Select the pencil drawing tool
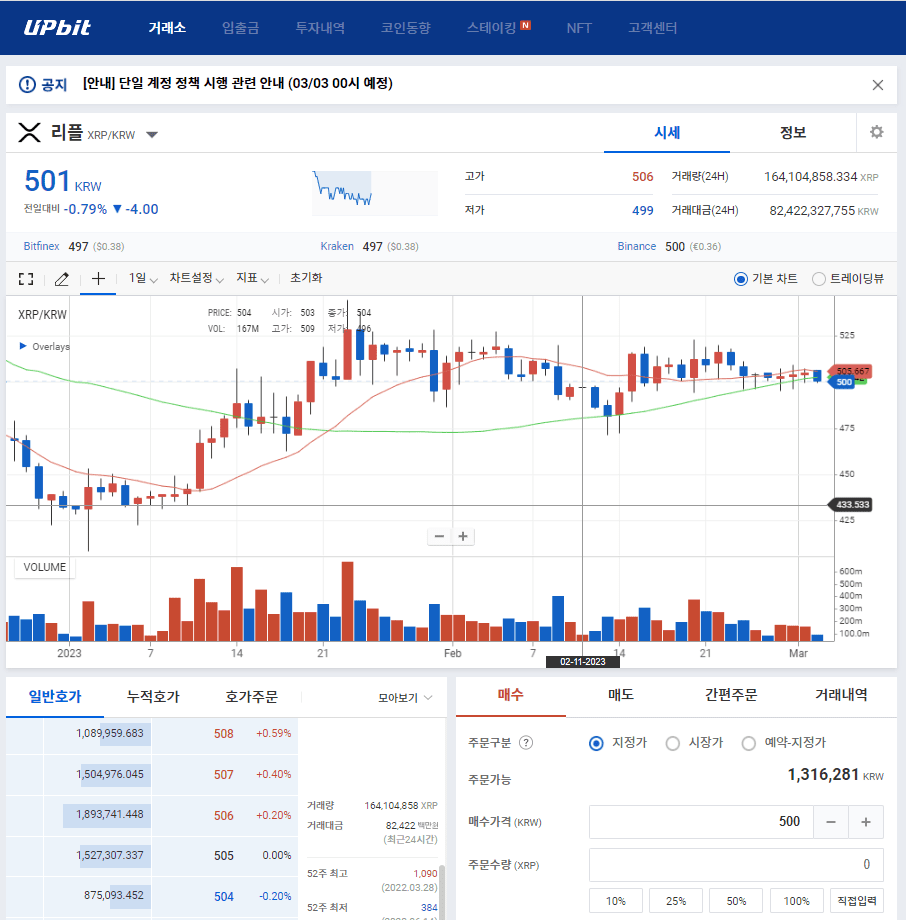Viewport: 906px width, 920px height. click(x=61, y=279)
